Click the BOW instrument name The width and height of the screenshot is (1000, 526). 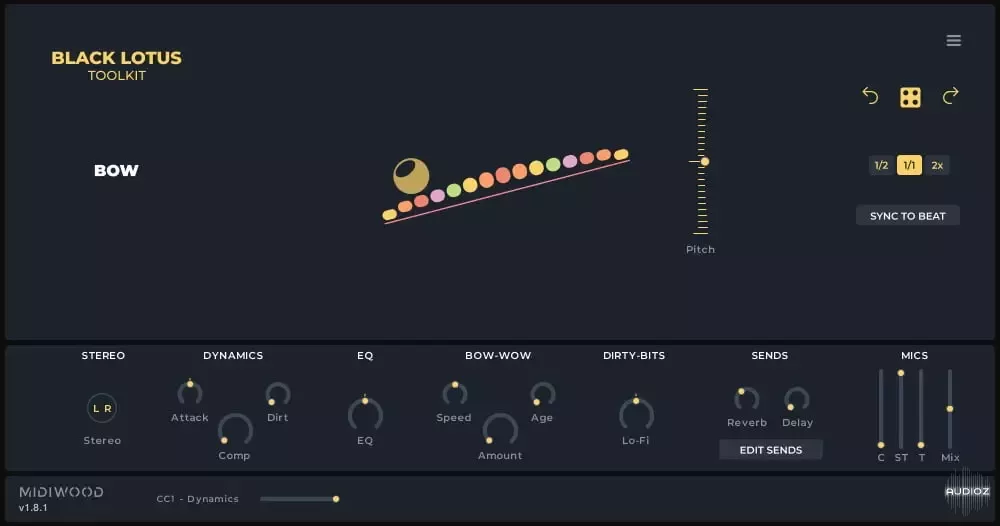pos(116,171)
